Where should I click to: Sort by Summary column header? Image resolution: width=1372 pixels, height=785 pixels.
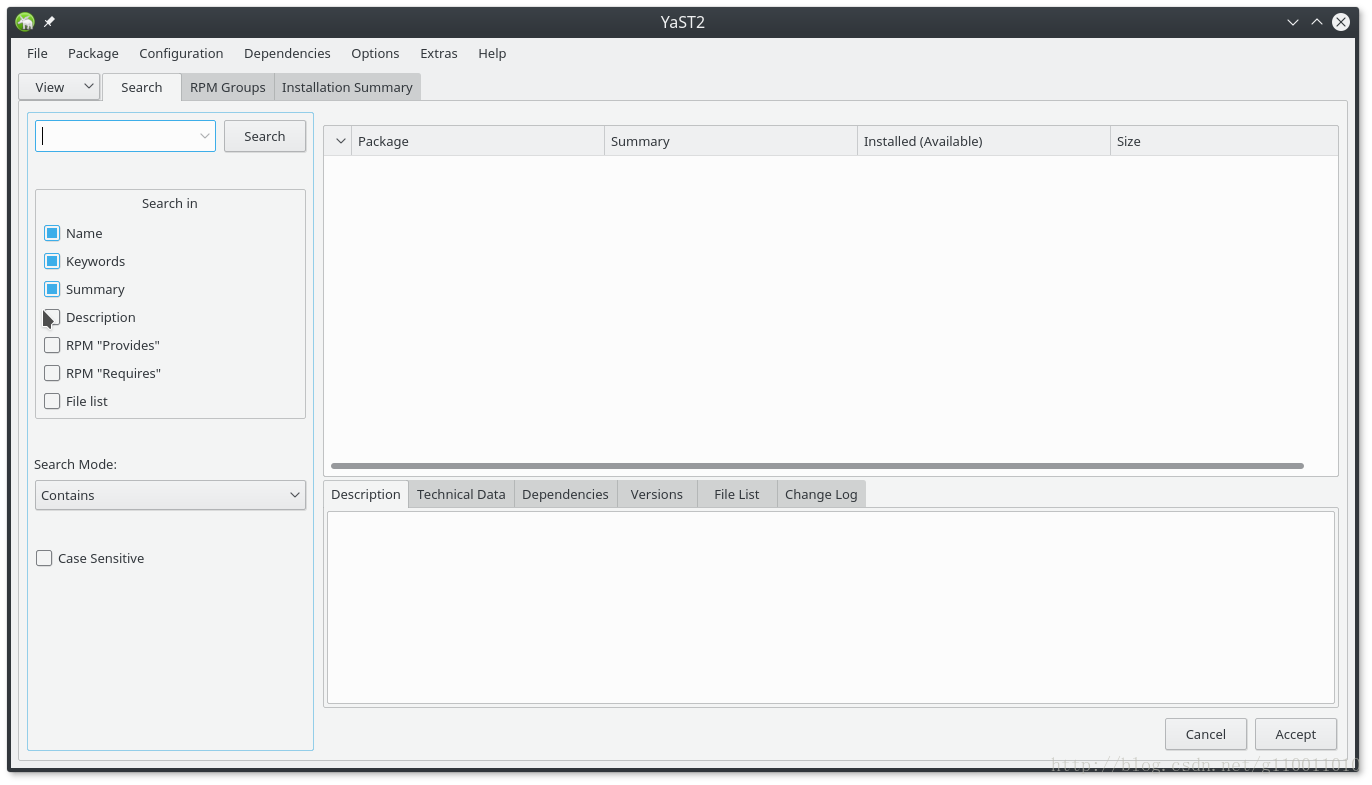(x=731, y=141)
